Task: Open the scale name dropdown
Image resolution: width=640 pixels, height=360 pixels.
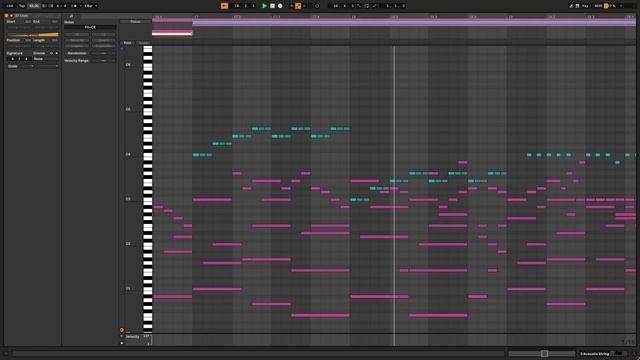Action: tap(47, 66)
